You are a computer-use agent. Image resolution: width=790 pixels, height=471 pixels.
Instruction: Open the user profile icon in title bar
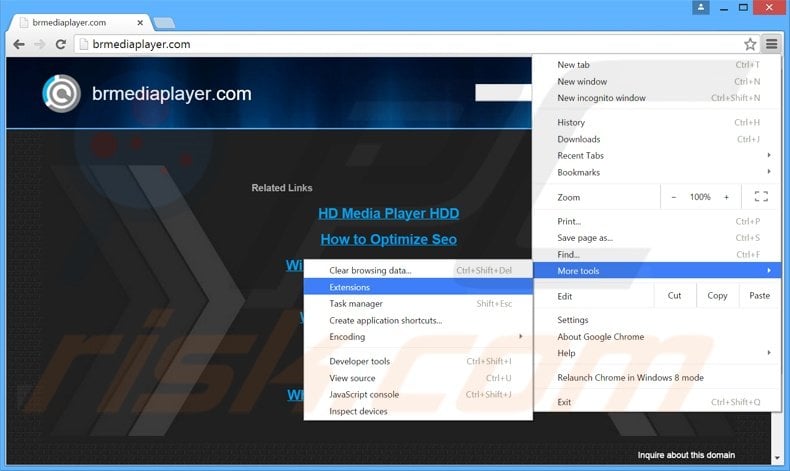(700, 7)
